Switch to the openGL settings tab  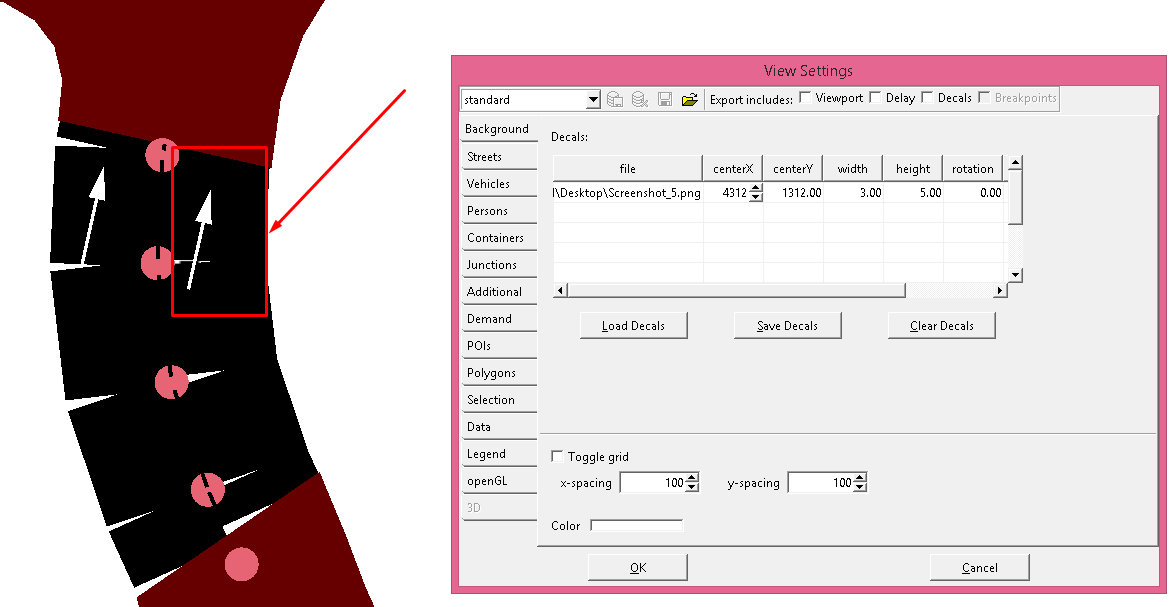pos(498,480)
